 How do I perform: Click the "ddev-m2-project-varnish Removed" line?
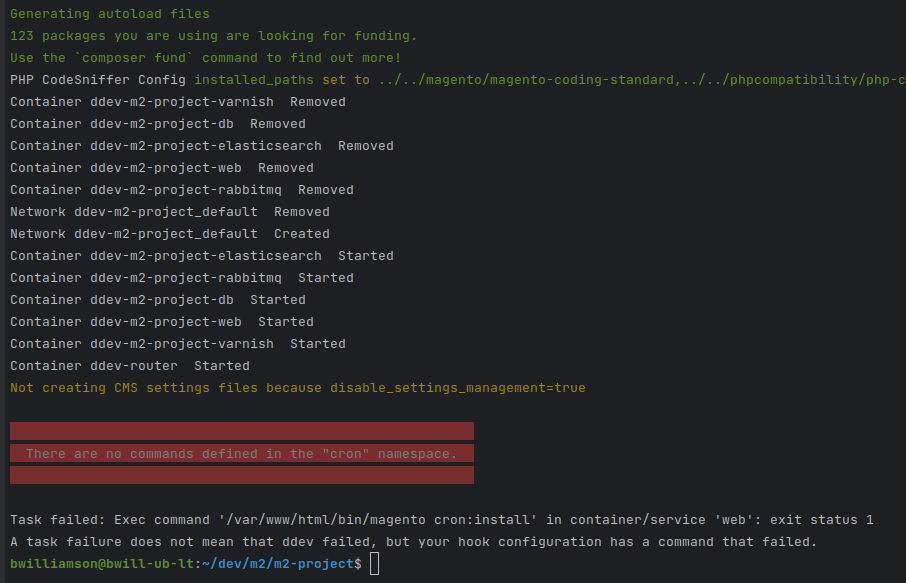tap(178, 102)
